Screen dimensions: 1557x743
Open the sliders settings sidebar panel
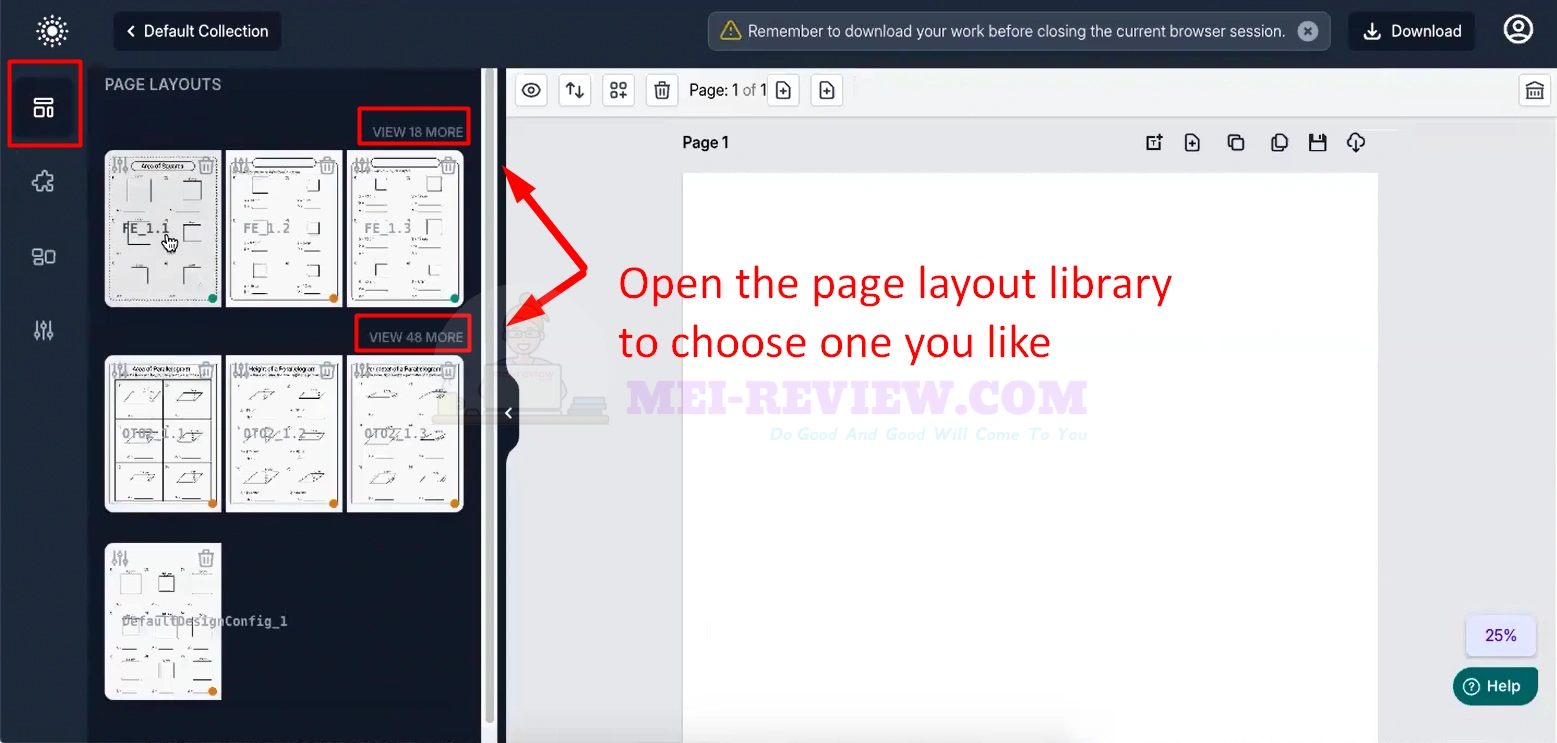(x=44, y=331)
